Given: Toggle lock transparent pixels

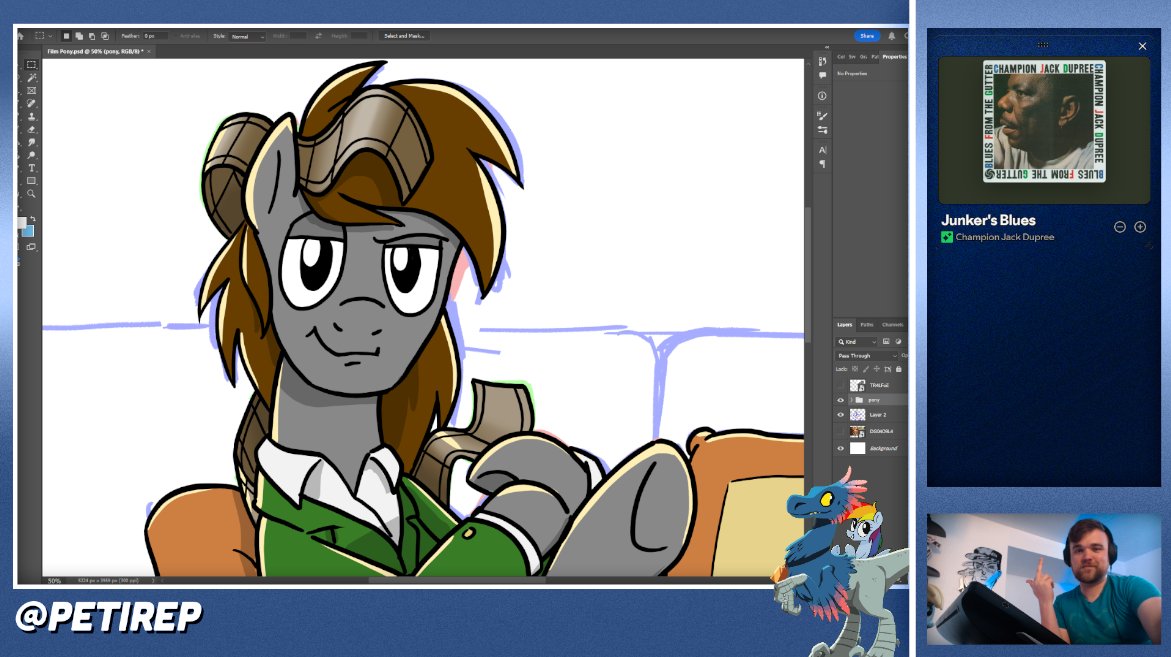Looking at the screenshot, I should tap(855, 369).
